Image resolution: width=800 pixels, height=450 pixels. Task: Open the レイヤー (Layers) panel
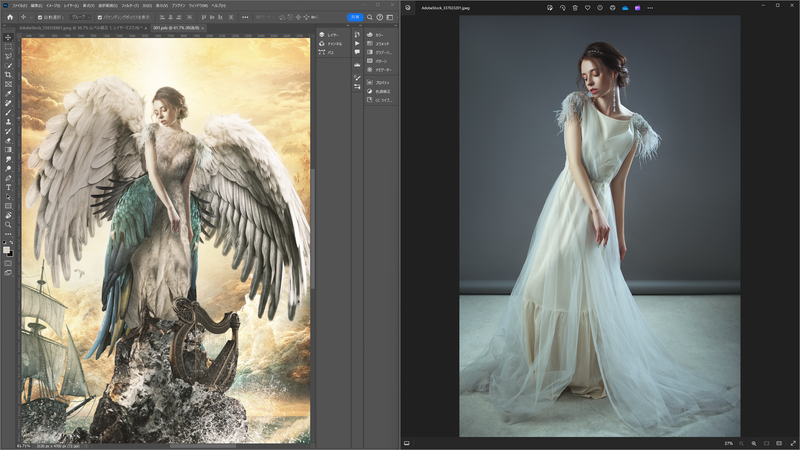tap(333, 35)
